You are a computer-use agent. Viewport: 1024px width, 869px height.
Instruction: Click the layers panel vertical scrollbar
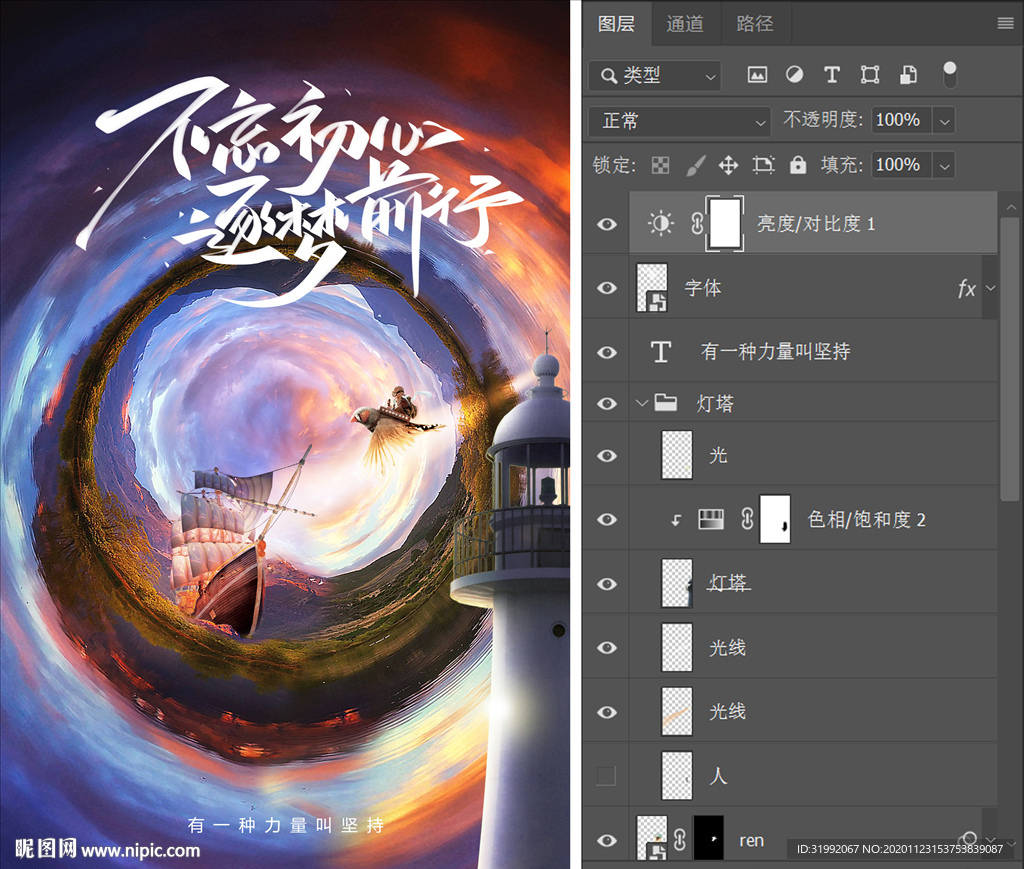1010,359
